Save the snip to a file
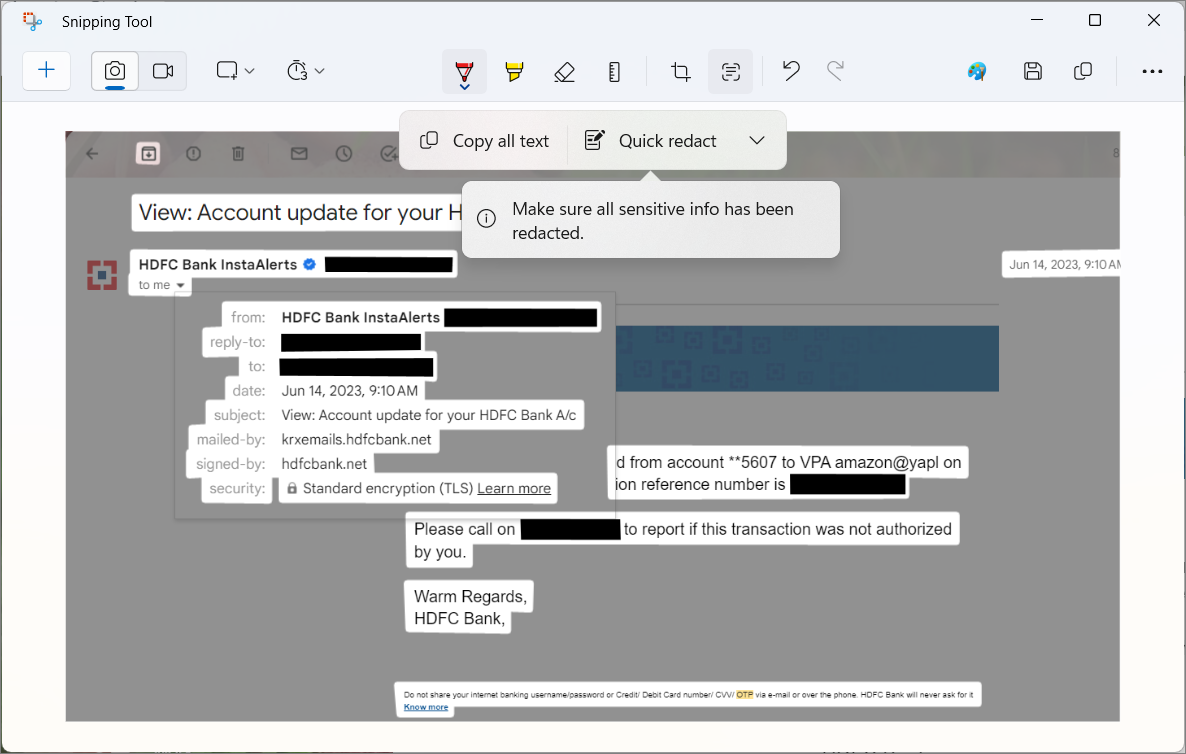Viewport: 1186px width, 754px height. [x=1033, y=71]
